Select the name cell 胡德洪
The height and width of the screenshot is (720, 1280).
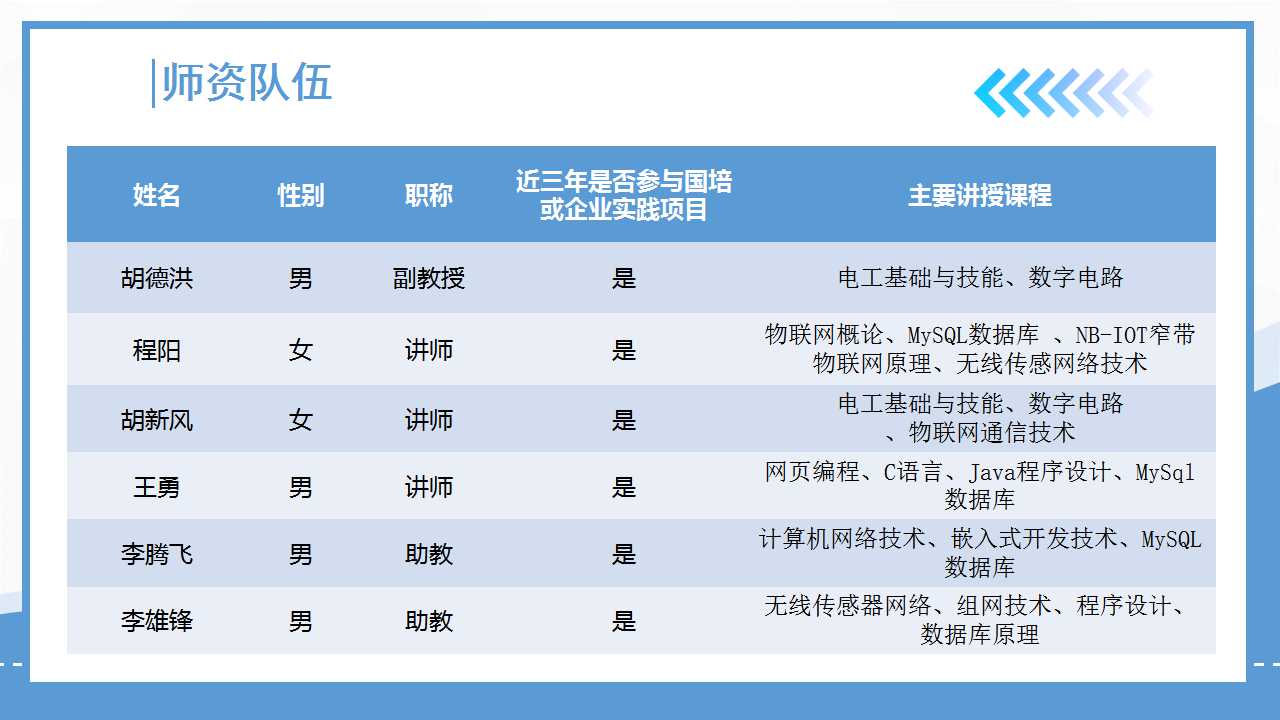[x=157, y=278]
